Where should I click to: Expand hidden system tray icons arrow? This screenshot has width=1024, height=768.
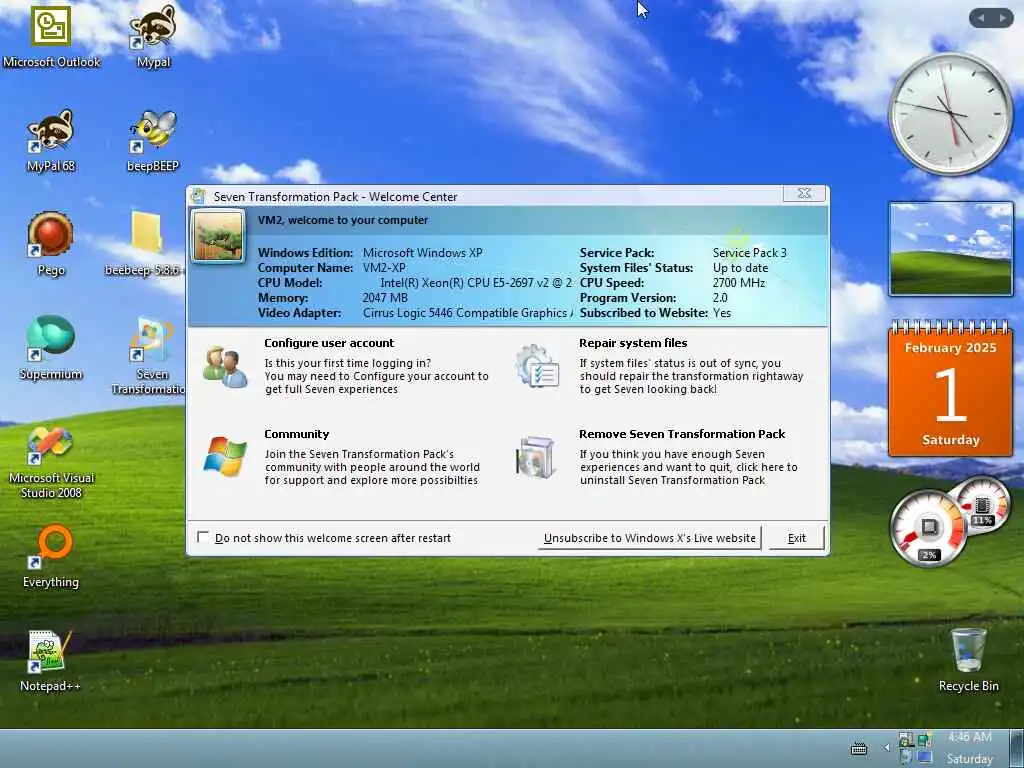pyautogui.click(x=887, y=748)
